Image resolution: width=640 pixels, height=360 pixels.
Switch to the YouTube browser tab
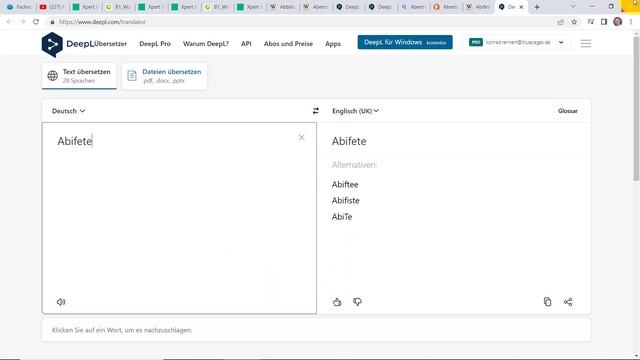click(x=51, y=7)
